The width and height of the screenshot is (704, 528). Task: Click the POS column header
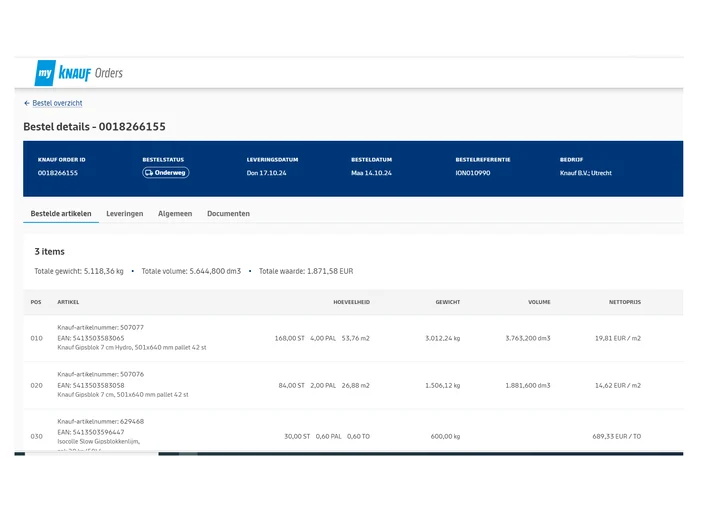[36, 302]
